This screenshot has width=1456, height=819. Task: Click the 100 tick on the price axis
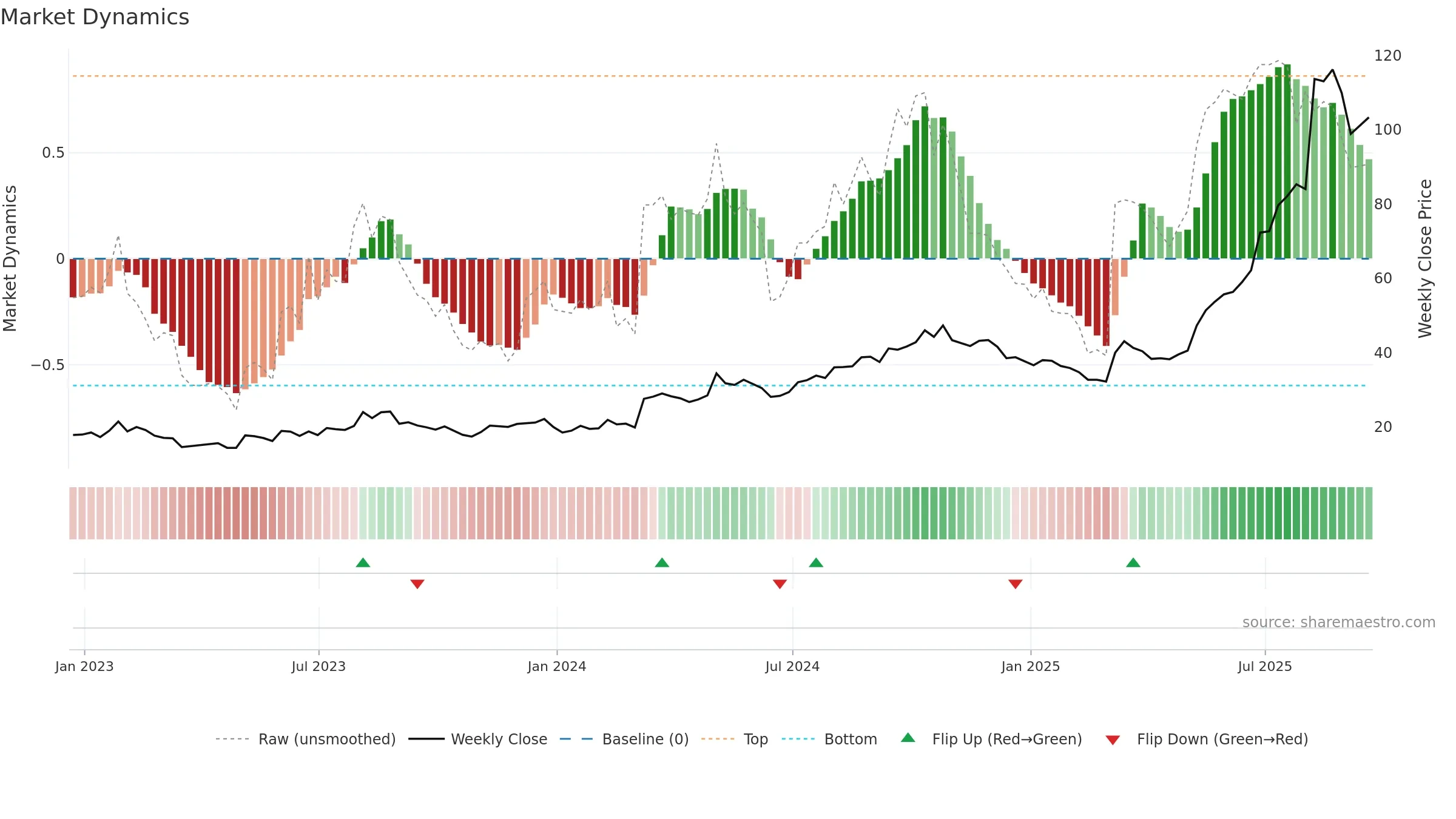pos(1387,130)
